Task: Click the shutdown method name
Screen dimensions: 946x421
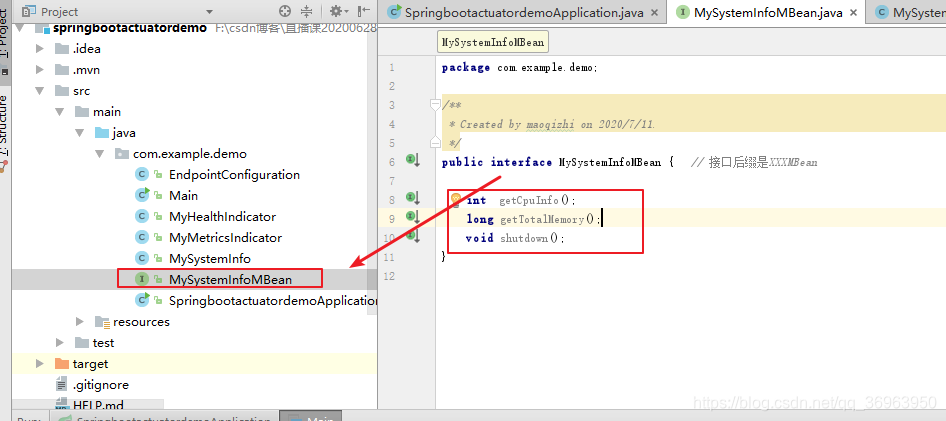Action: pos(524,238)
